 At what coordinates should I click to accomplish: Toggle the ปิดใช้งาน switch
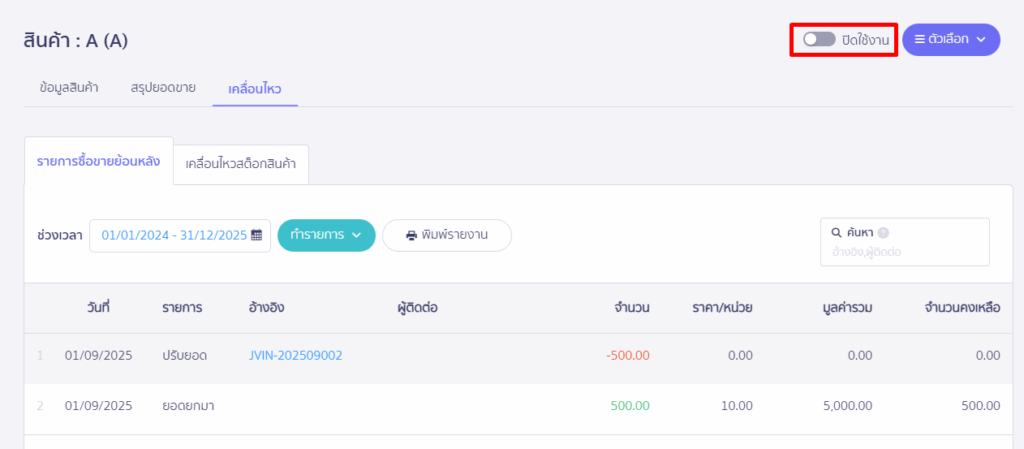click(819, 39)
